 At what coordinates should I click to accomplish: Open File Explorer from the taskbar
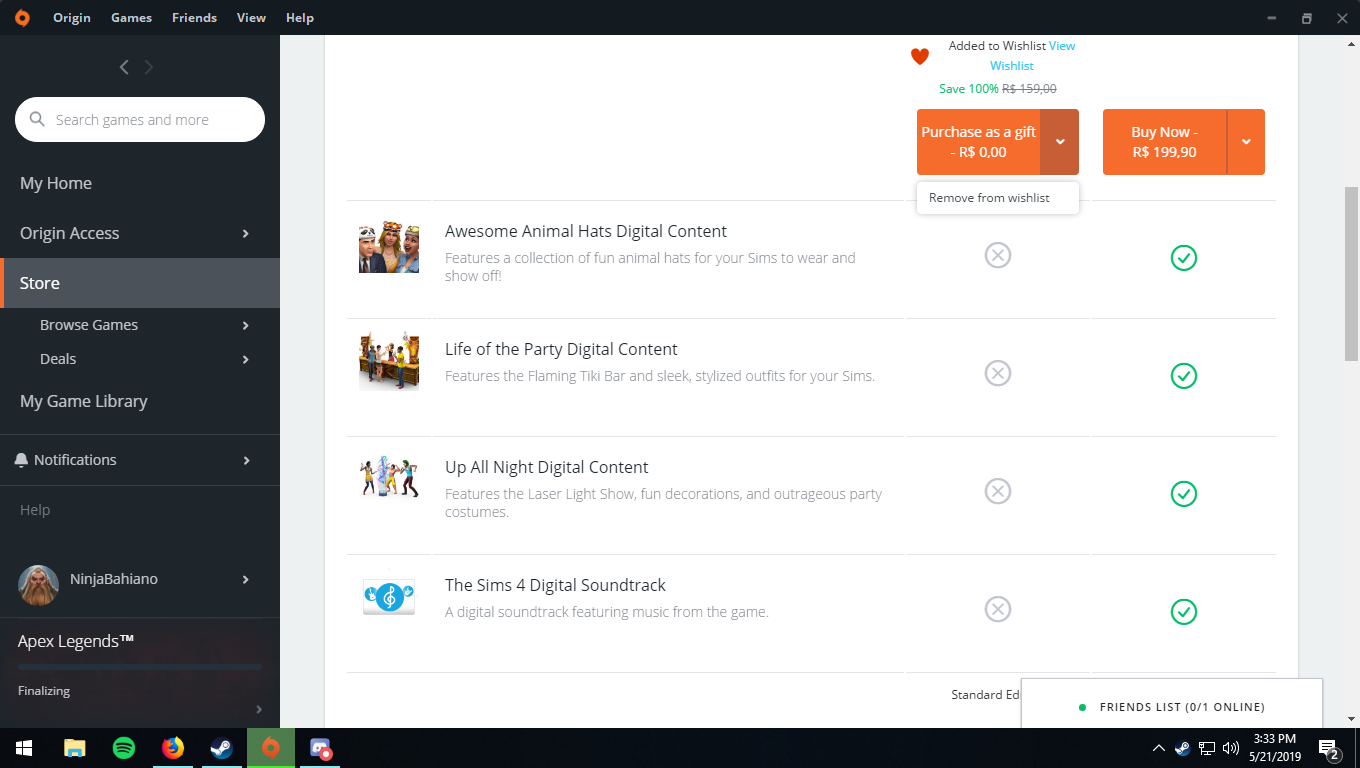[x=75, y=748]
